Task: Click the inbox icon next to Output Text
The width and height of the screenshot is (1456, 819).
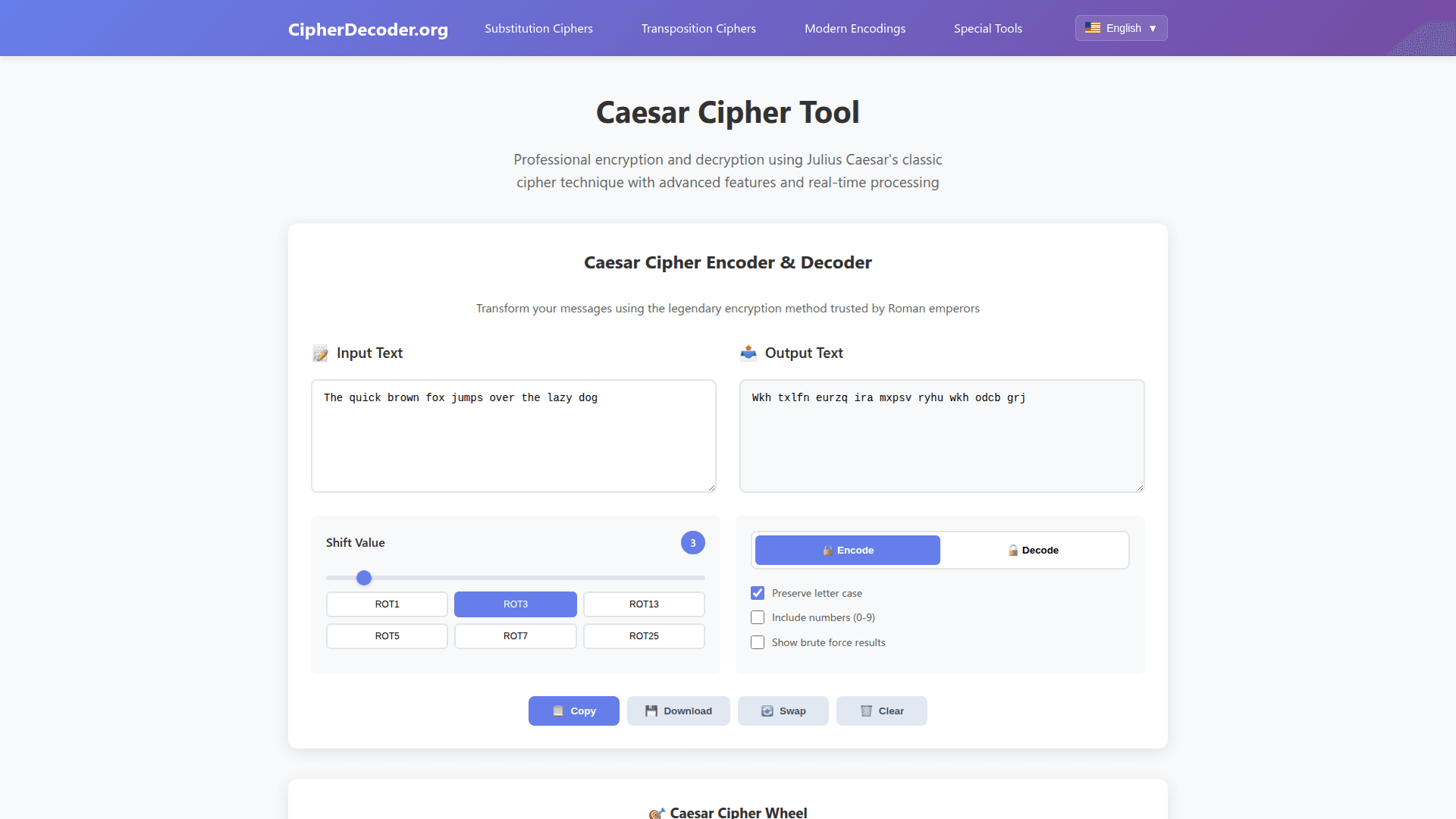Action: pos(748,353)
